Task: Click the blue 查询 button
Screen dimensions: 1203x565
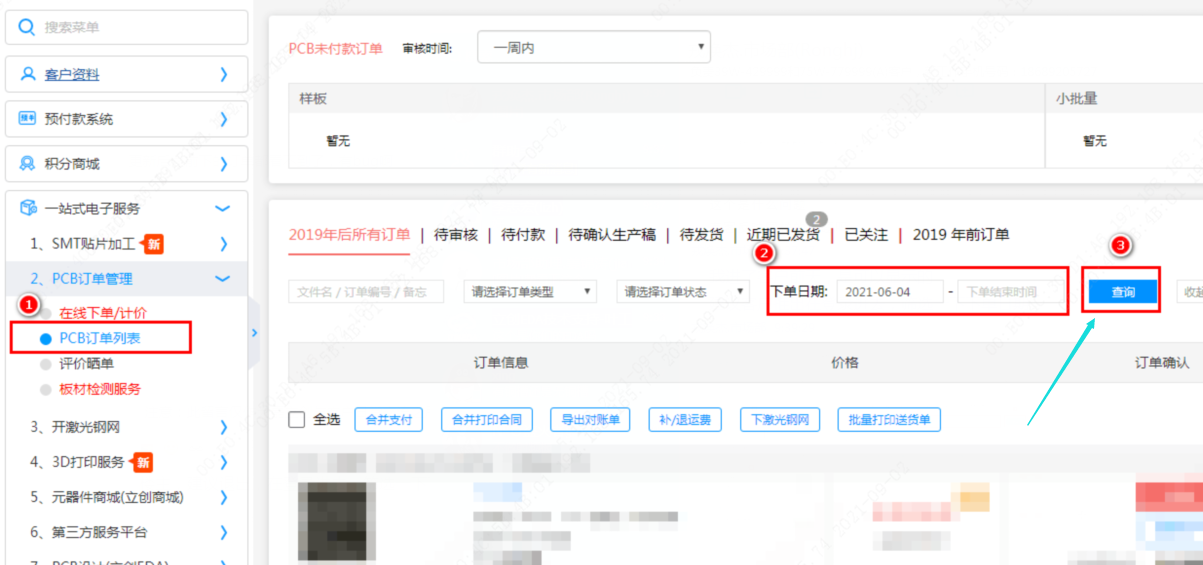Action: pyautogui.click(x=1123, y=292)
